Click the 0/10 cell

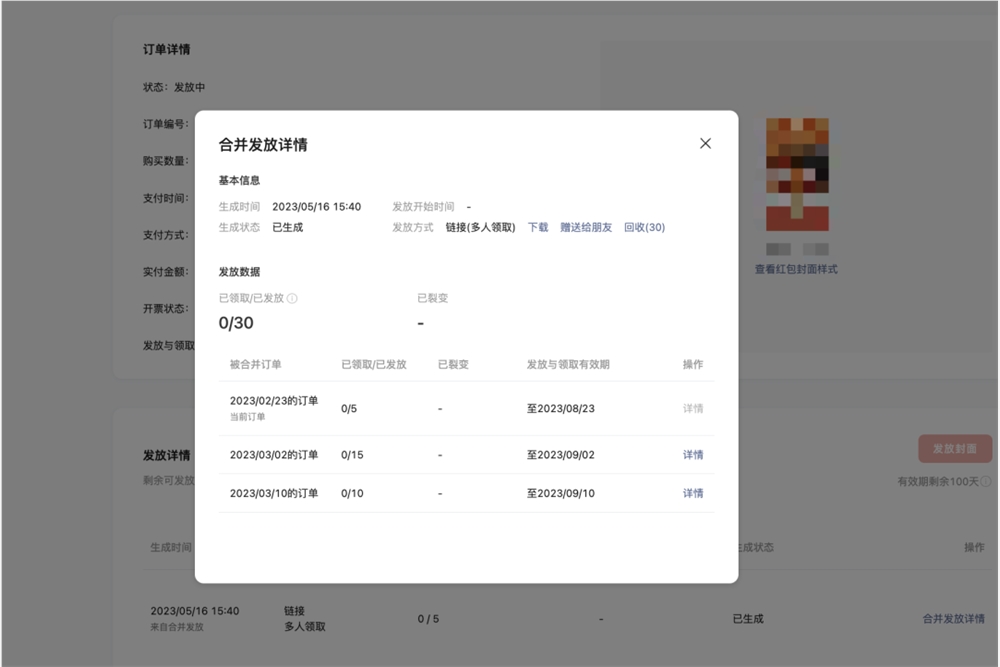point(352,493)
